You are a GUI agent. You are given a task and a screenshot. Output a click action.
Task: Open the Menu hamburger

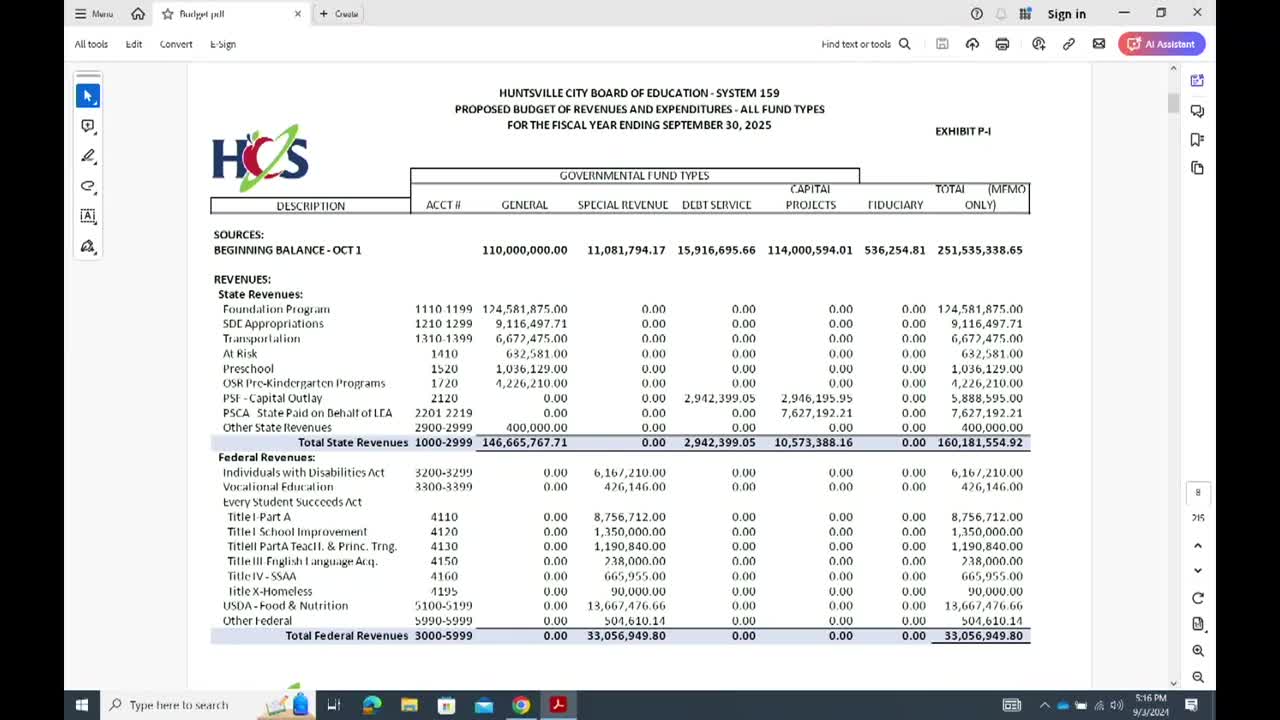pos(94,14)
